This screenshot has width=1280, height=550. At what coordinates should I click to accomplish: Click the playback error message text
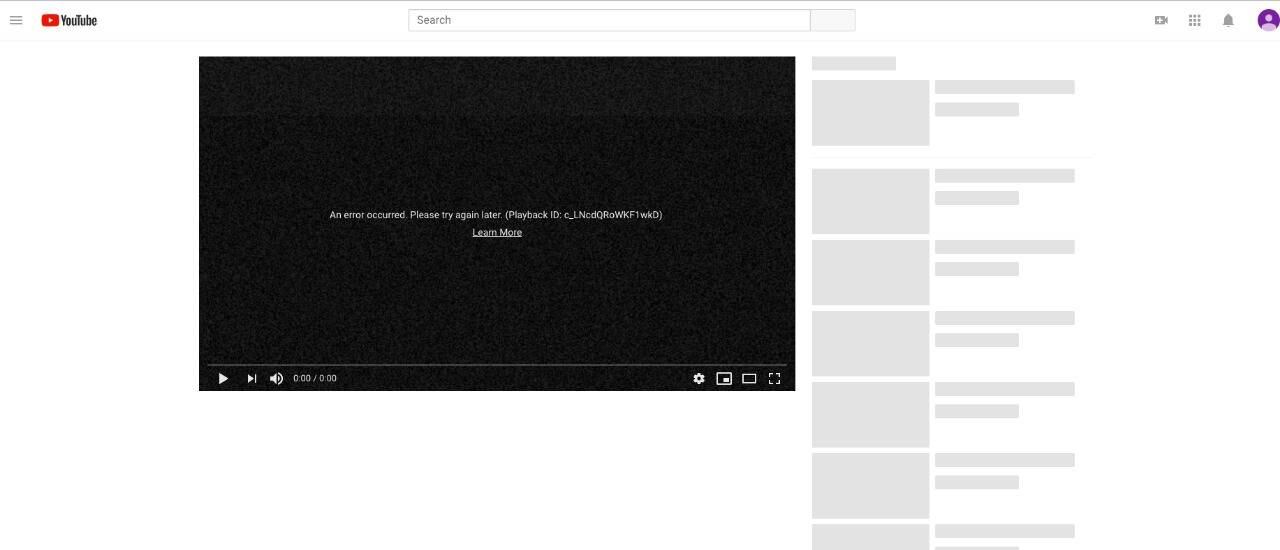(496, 214)
